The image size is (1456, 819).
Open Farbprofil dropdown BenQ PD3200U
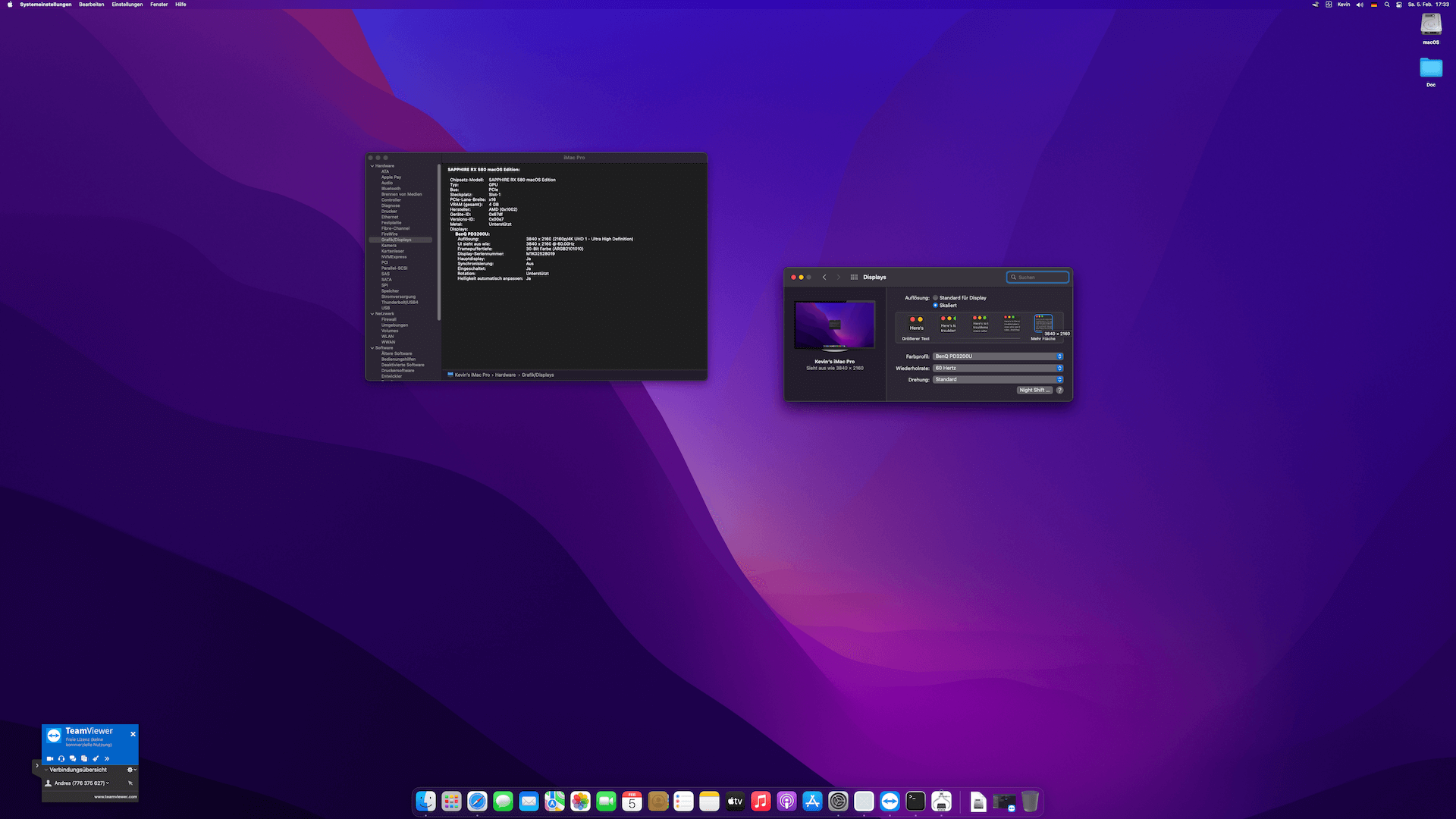tap(998, 356)
